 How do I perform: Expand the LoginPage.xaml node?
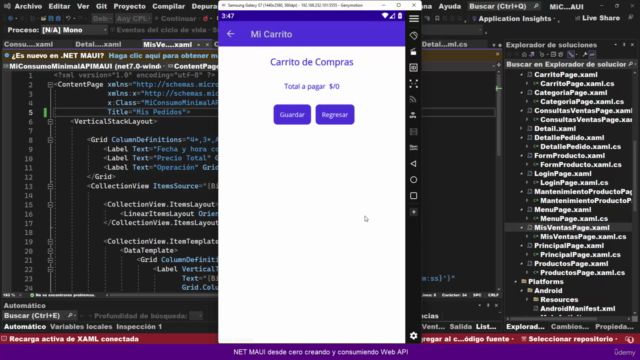click(x=522, y=174)
